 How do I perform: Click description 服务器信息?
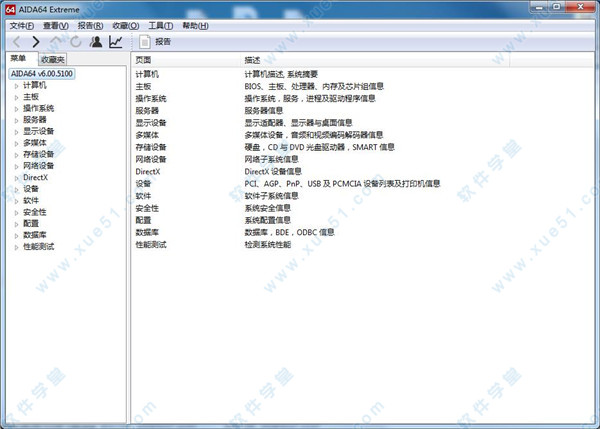tap(264, 111)
